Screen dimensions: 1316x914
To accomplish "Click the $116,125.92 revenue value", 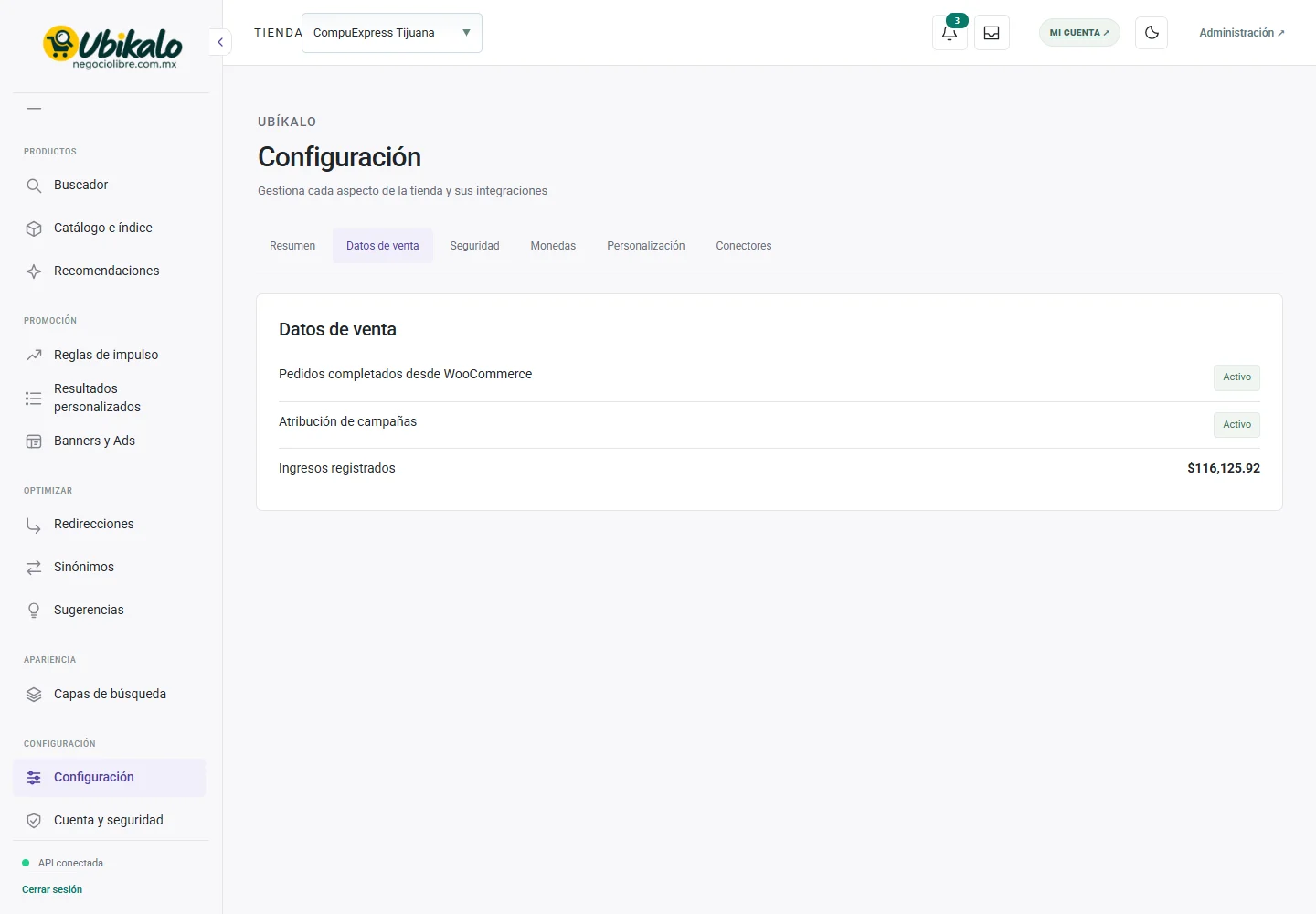I will tap(1224, 468).
